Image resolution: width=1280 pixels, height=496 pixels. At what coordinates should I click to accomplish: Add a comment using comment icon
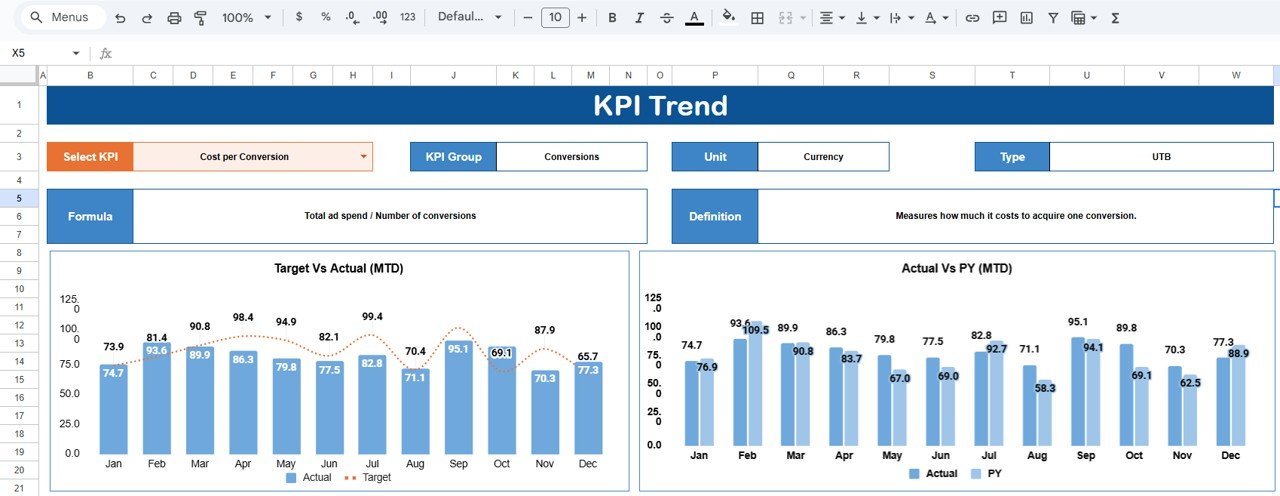[x=999, y=18]
